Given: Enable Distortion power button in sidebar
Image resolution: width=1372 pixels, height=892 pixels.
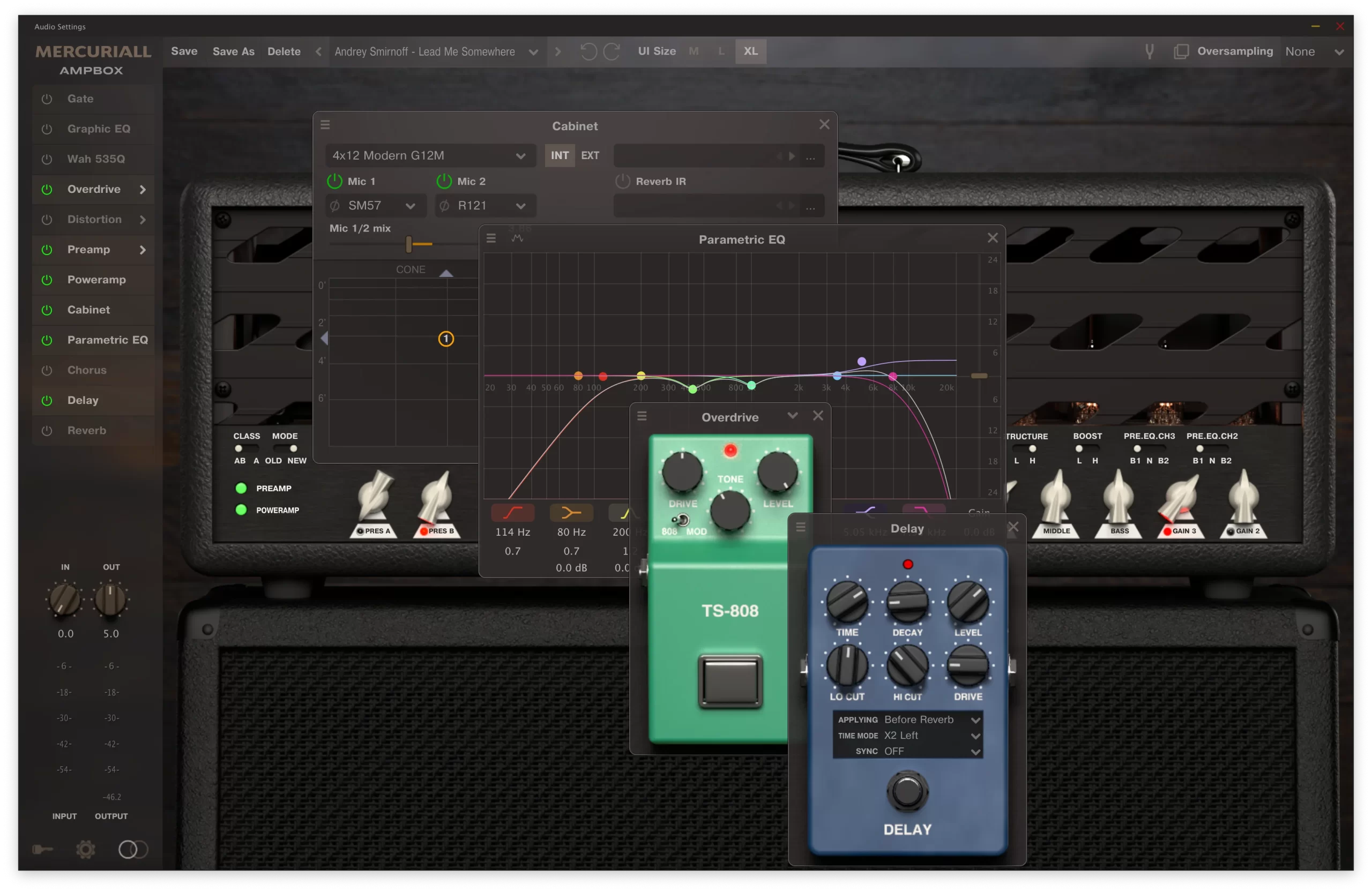Looking at the screenshot, I should click(47, 220).
